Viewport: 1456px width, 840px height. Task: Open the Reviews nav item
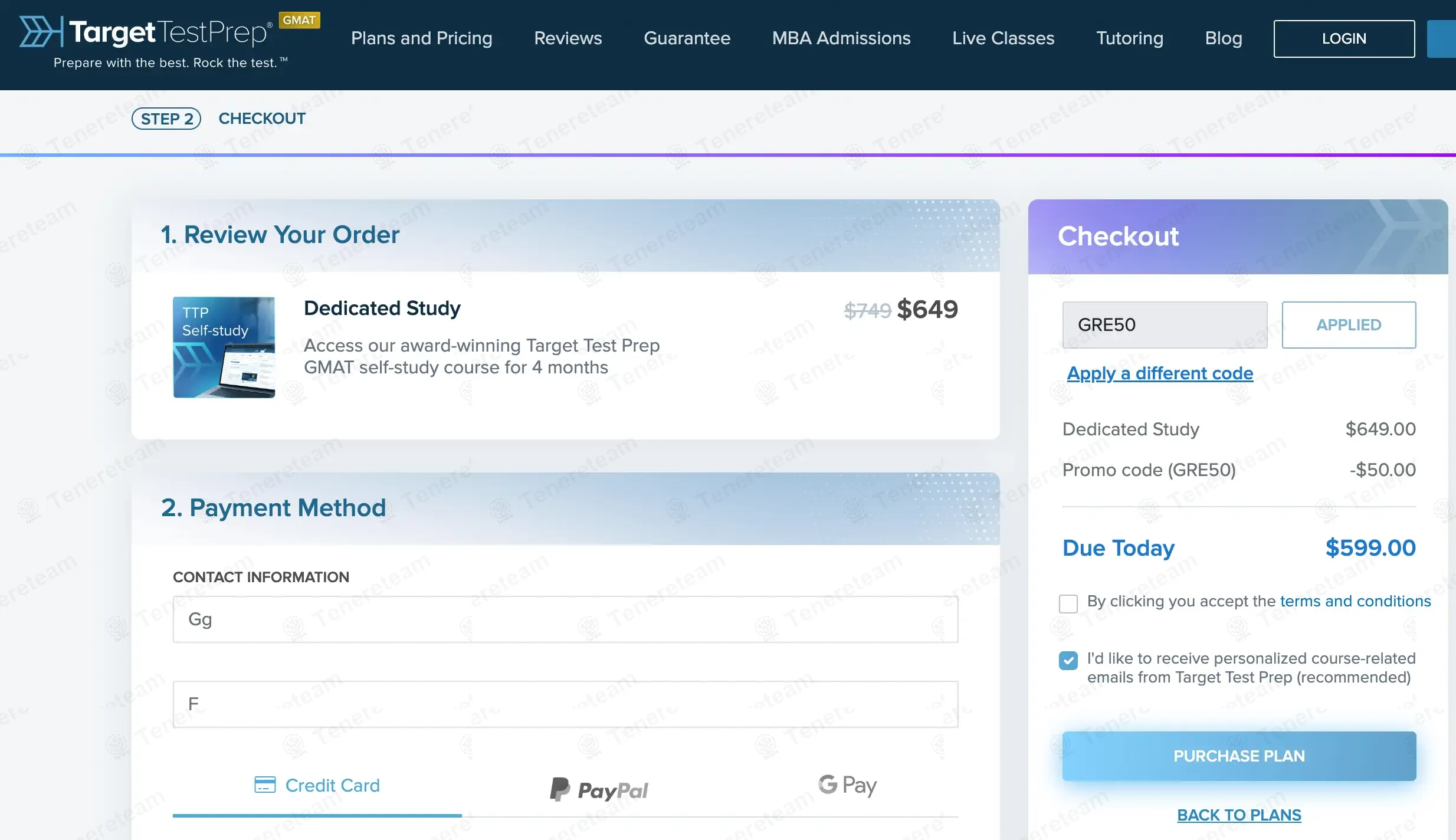pyautogui.click(x=568, y=38)
